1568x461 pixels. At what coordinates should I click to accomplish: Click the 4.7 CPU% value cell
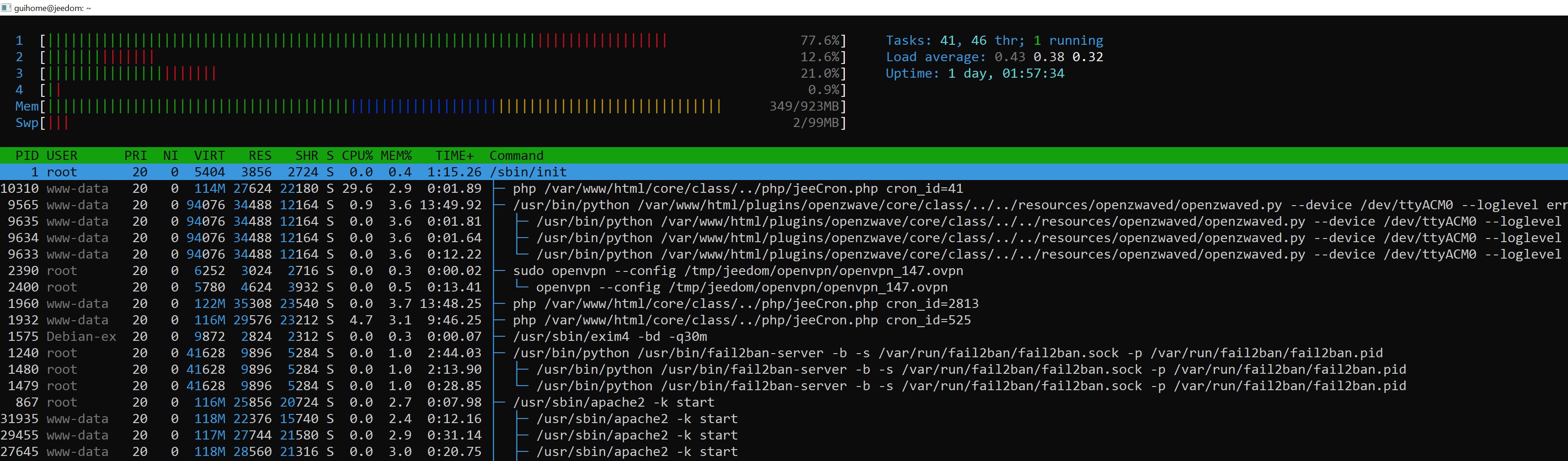click(x=361, y=320)
